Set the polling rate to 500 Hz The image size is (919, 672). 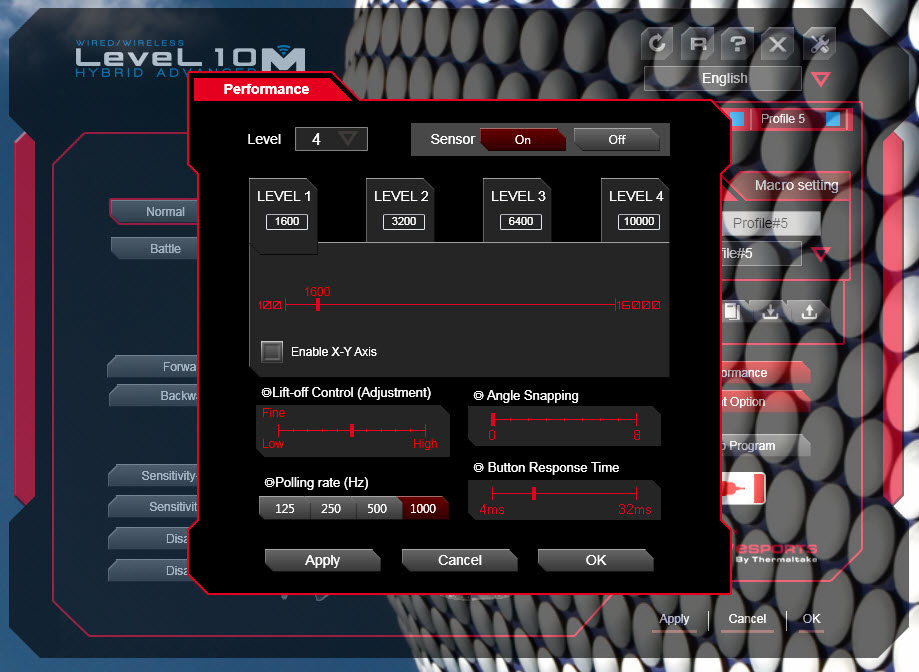(377, 509)
